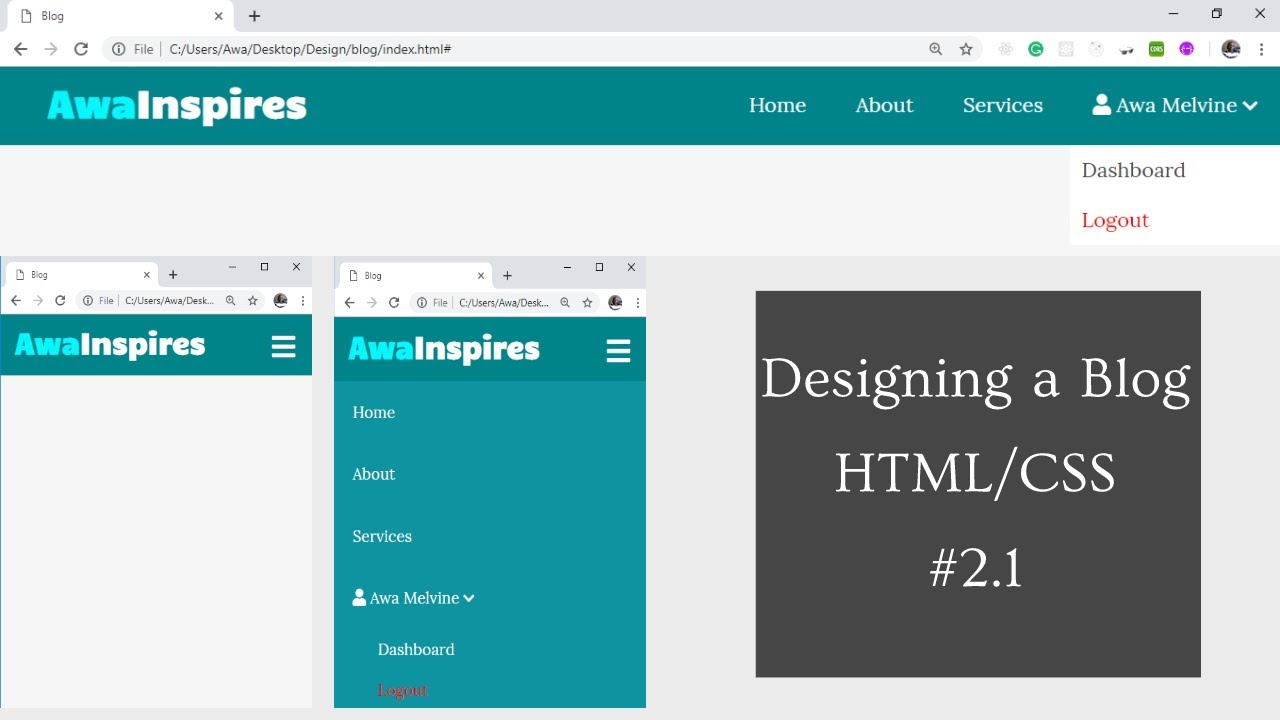Click the browser reload icon

coord(81,49)
